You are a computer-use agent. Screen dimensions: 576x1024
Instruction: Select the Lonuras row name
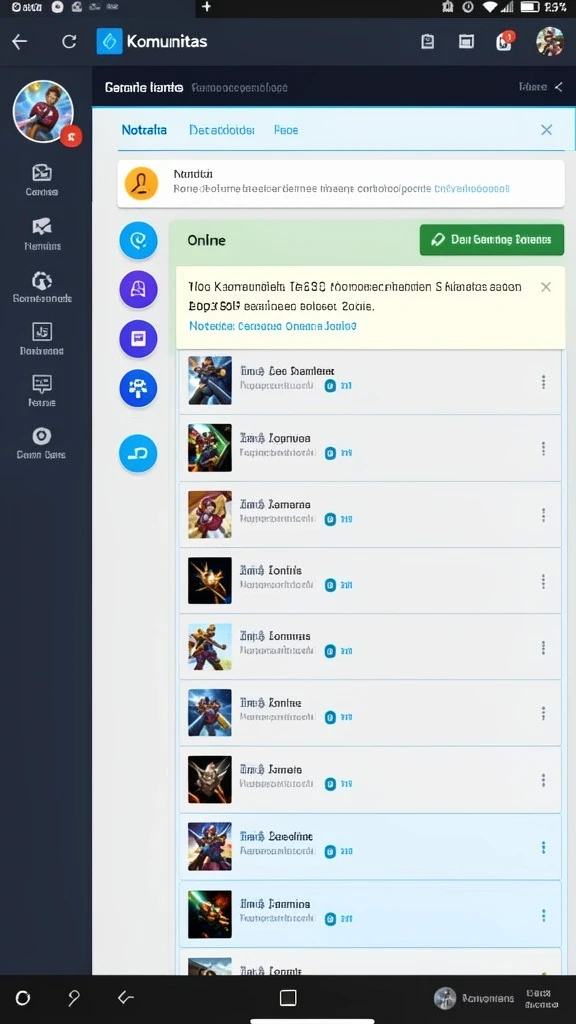click(275, 635)
